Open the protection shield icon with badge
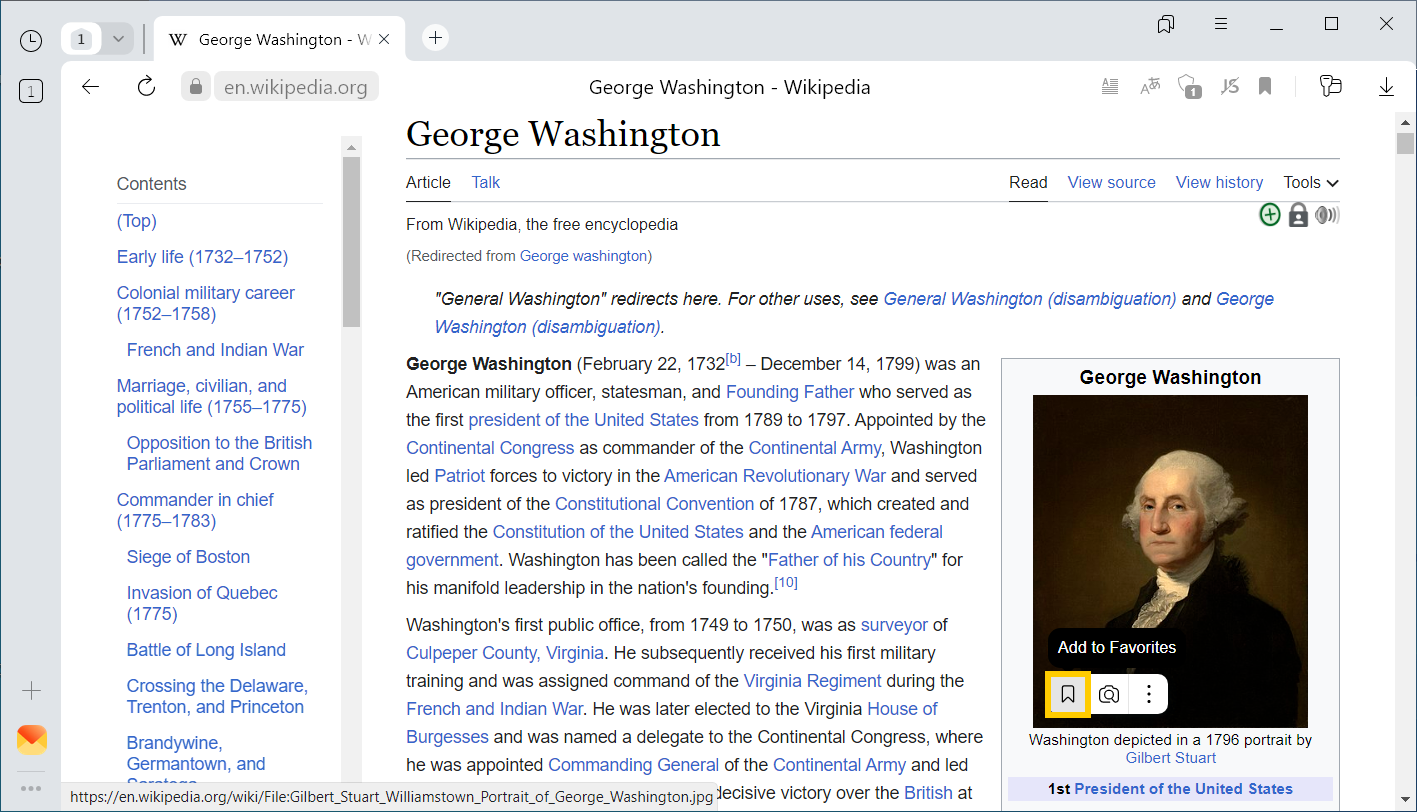Screen dimensions: 1417x812 tap(1189, 87)
